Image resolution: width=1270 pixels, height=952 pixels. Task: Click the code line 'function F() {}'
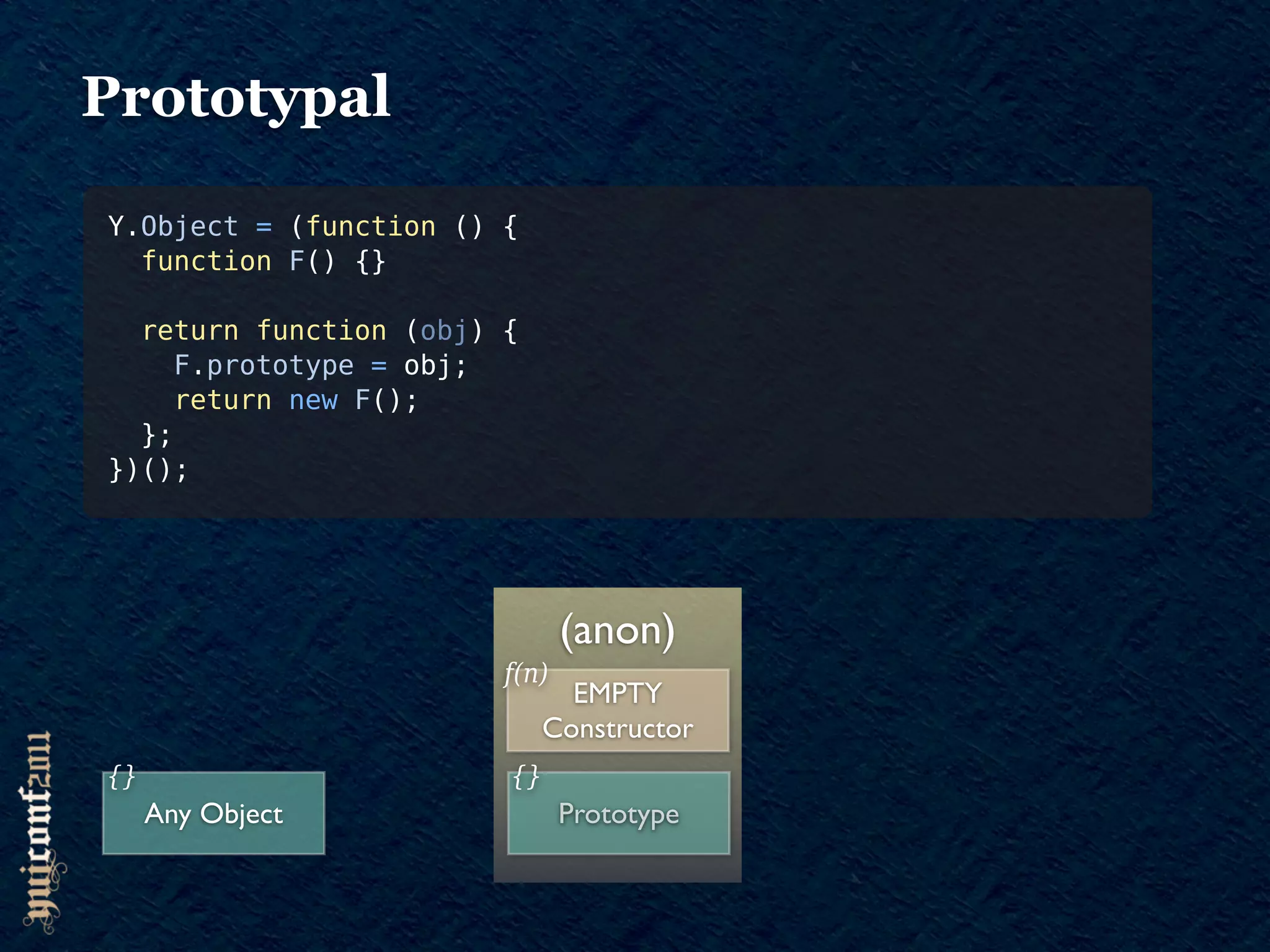(264, 262)
